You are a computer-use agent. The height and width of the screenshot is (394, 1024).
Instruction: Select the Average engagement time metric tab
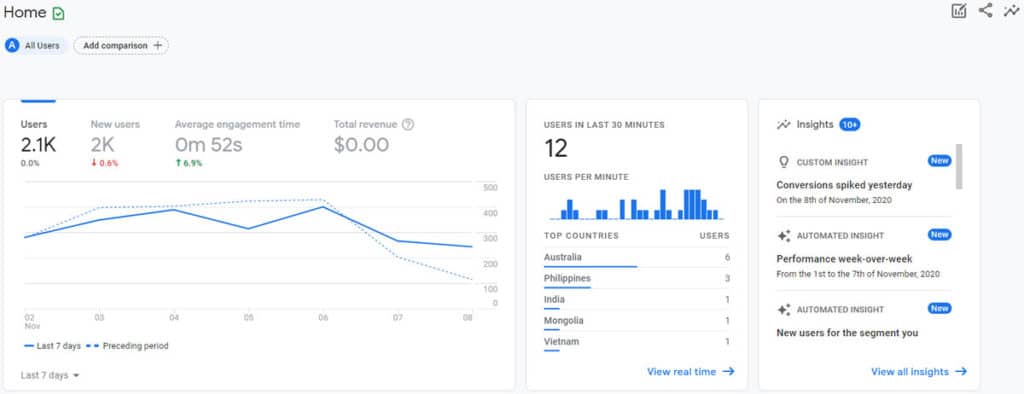(237, 143)
